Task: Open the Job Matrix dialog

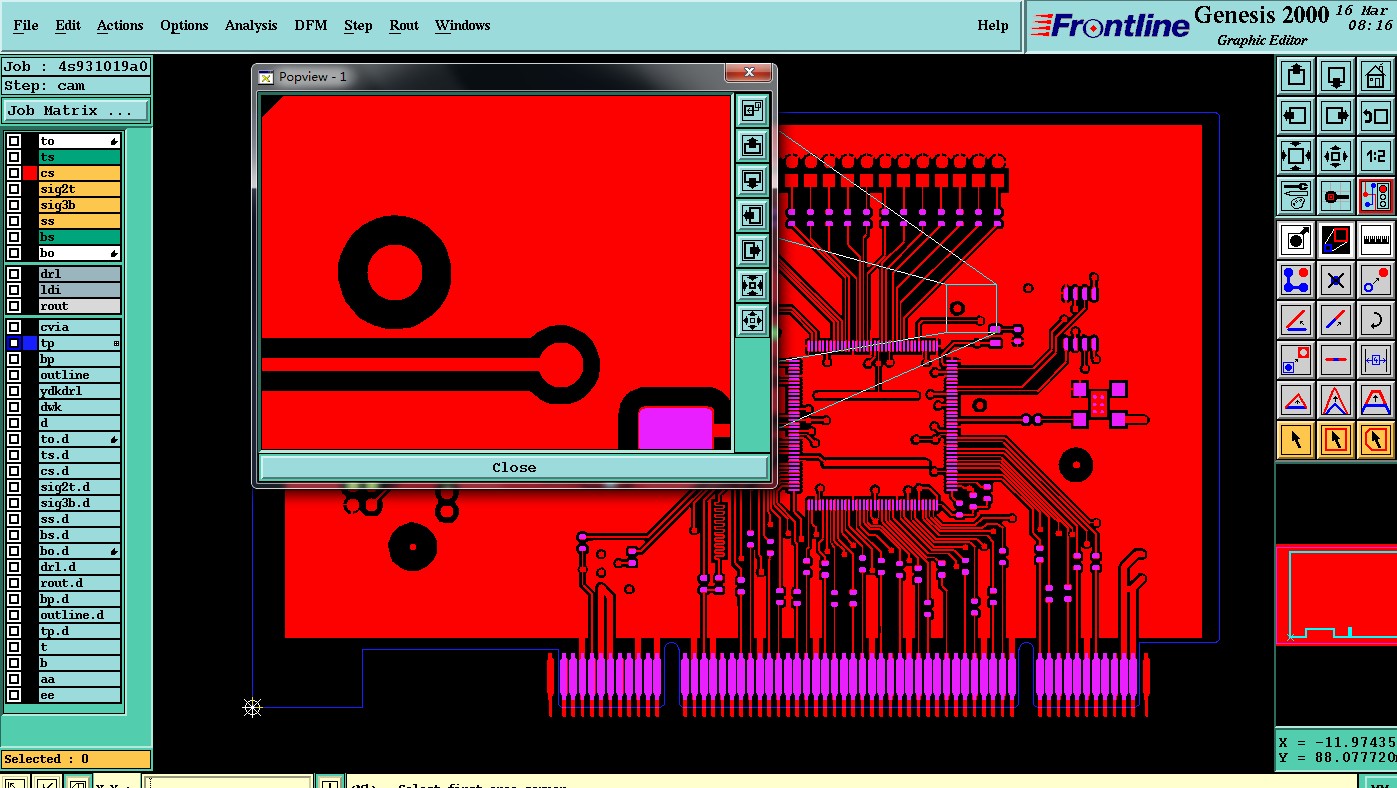Action: tap(76, 111)
